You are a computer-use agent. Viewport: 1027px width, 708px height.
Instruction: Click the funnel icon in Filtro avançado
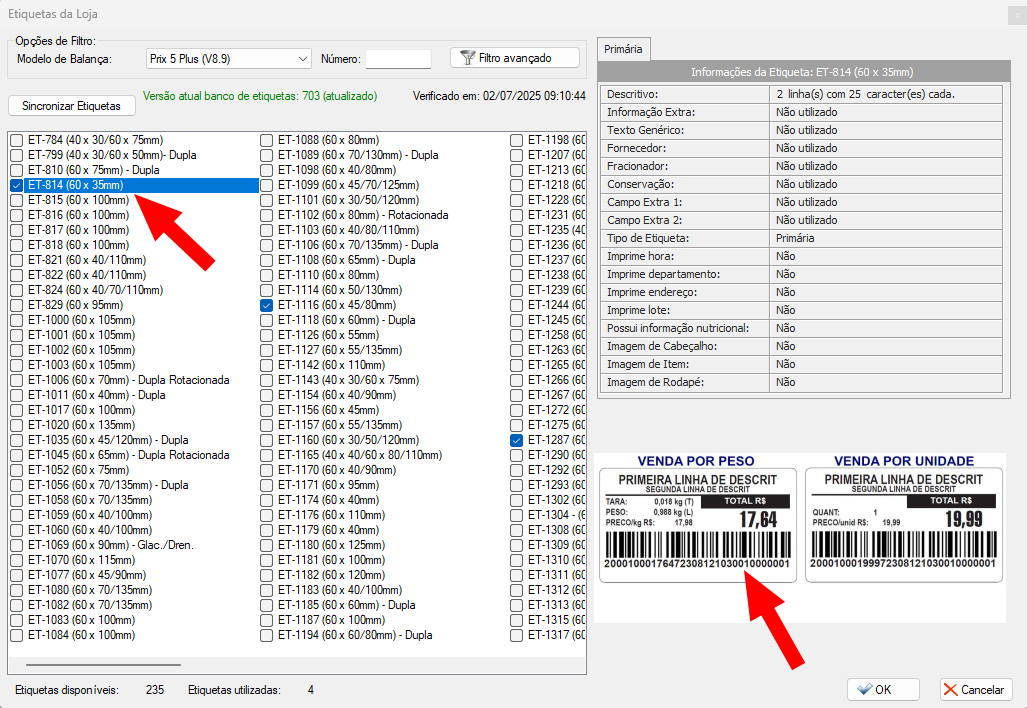(x=467, y=58)
